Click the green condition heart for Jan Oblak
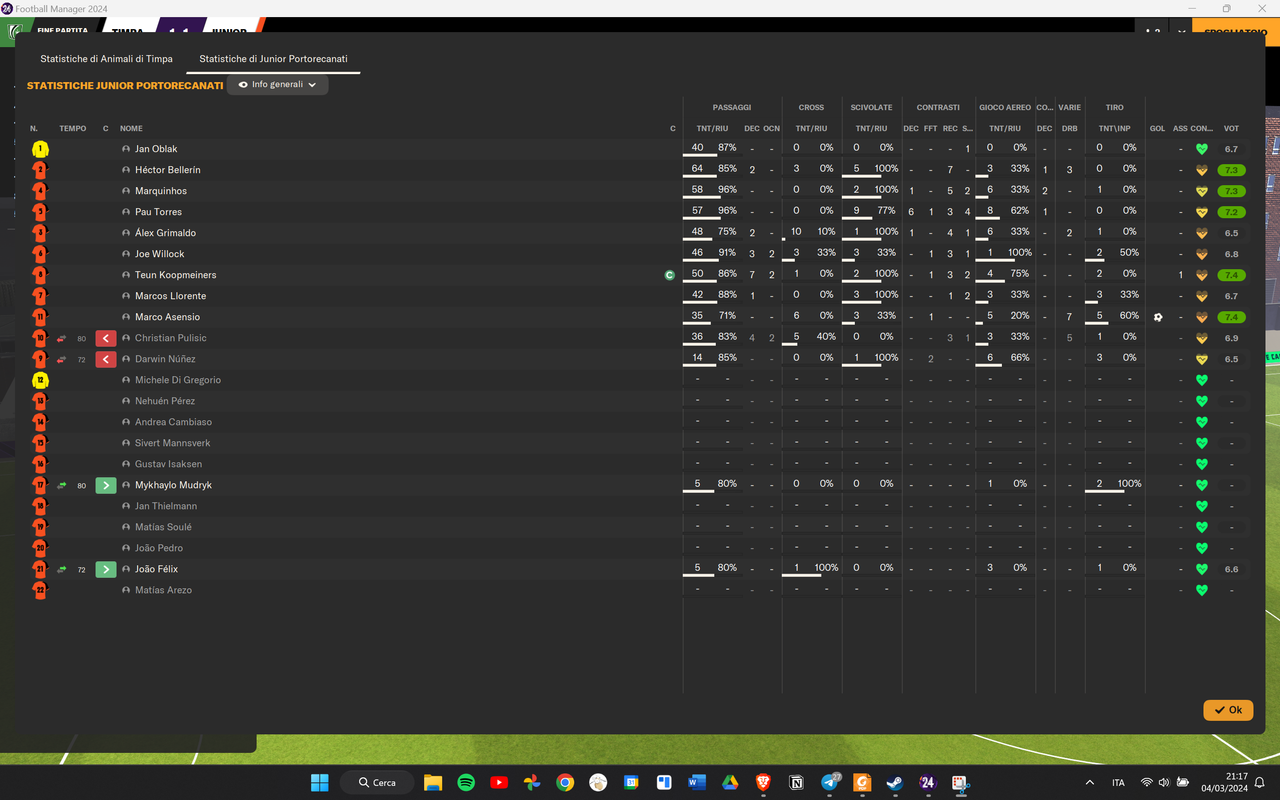Image resolution: width=1280 pixels, height=800 pixels. point(1202,149)
